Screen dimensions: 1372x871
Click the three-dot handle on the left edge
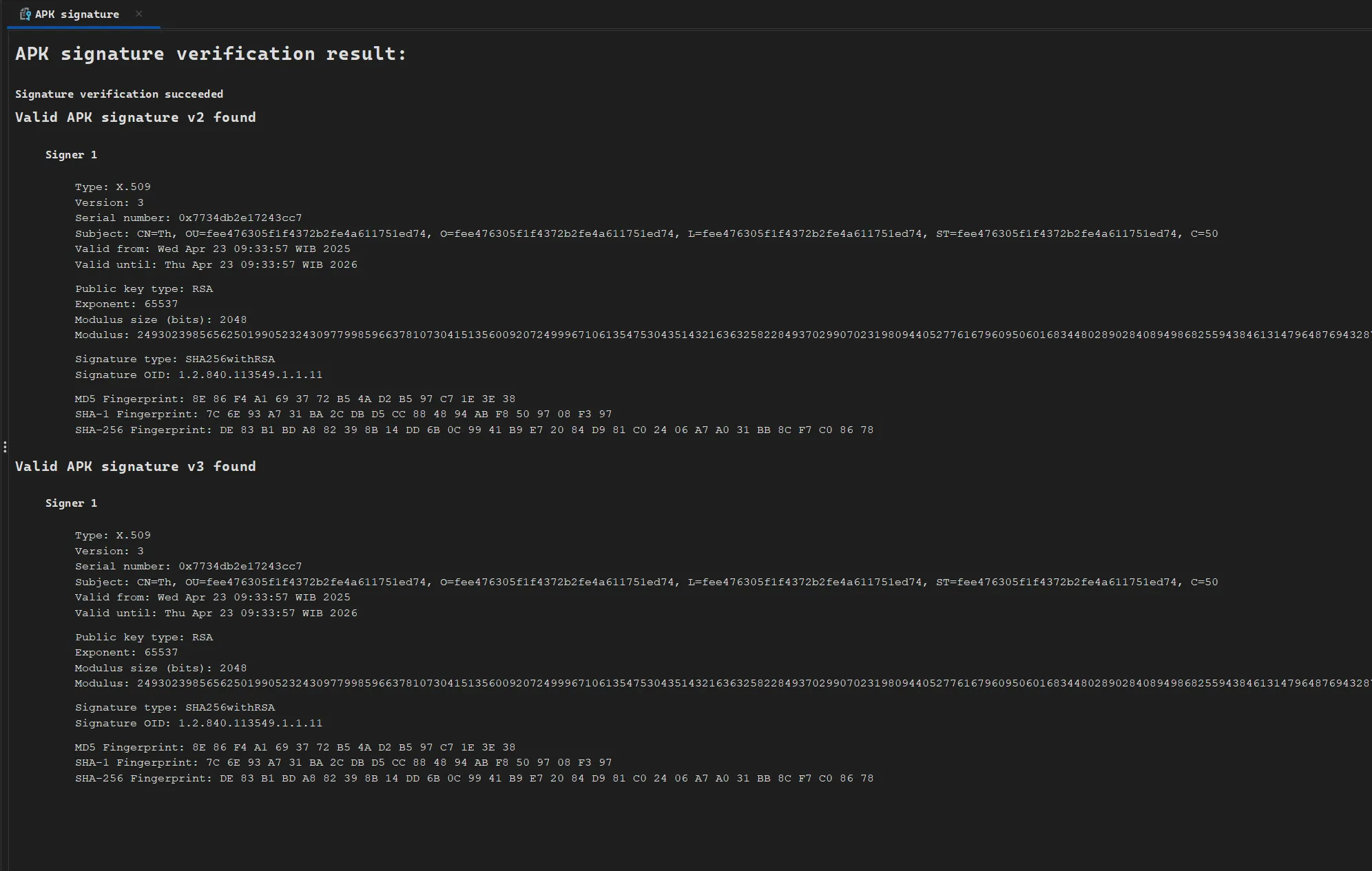(x=5, y=447)
